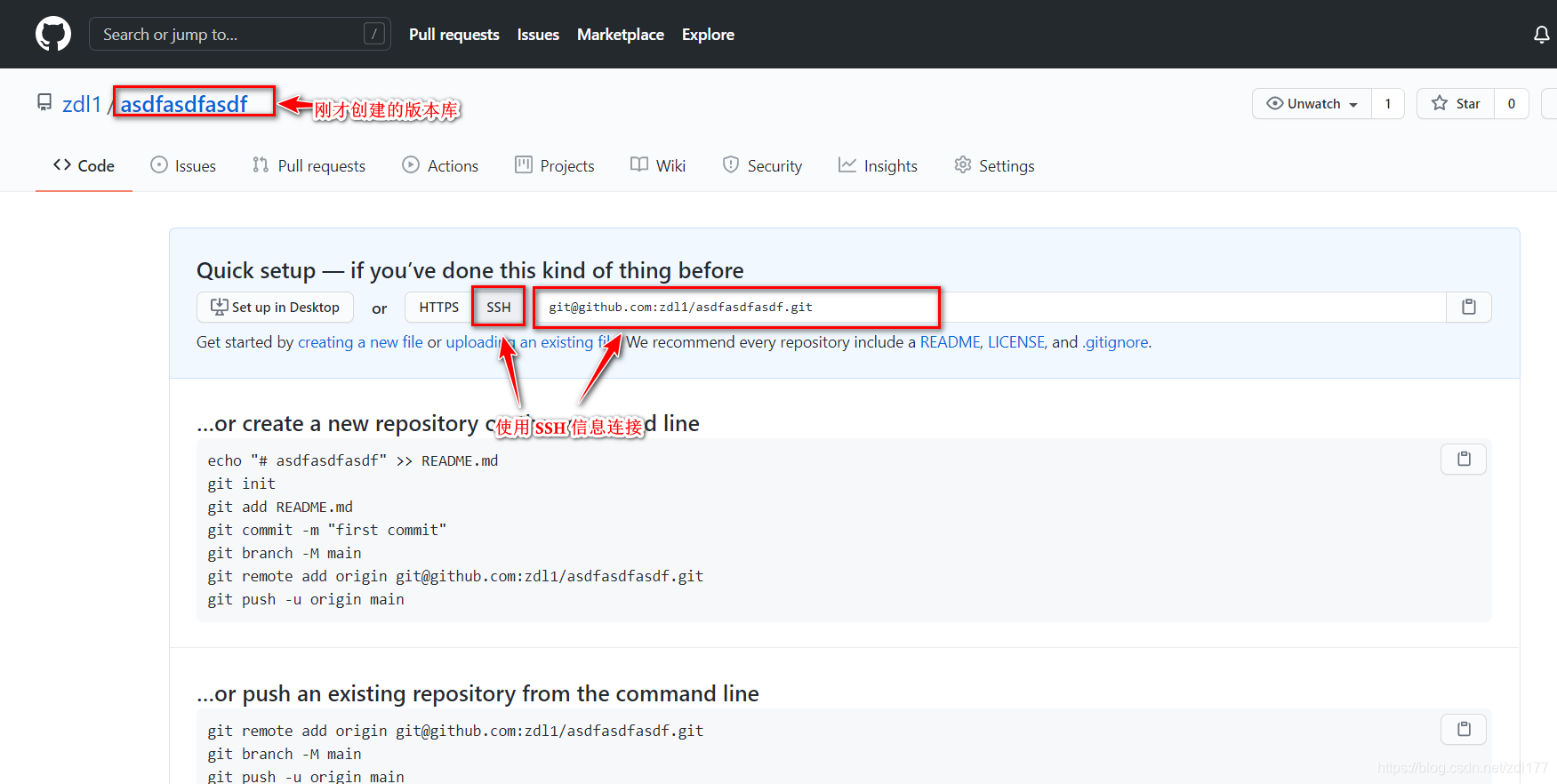Open the GitHub home logo
Image resolution: width=1557 pixels, height=784 pixels.
tap(53, 34)
